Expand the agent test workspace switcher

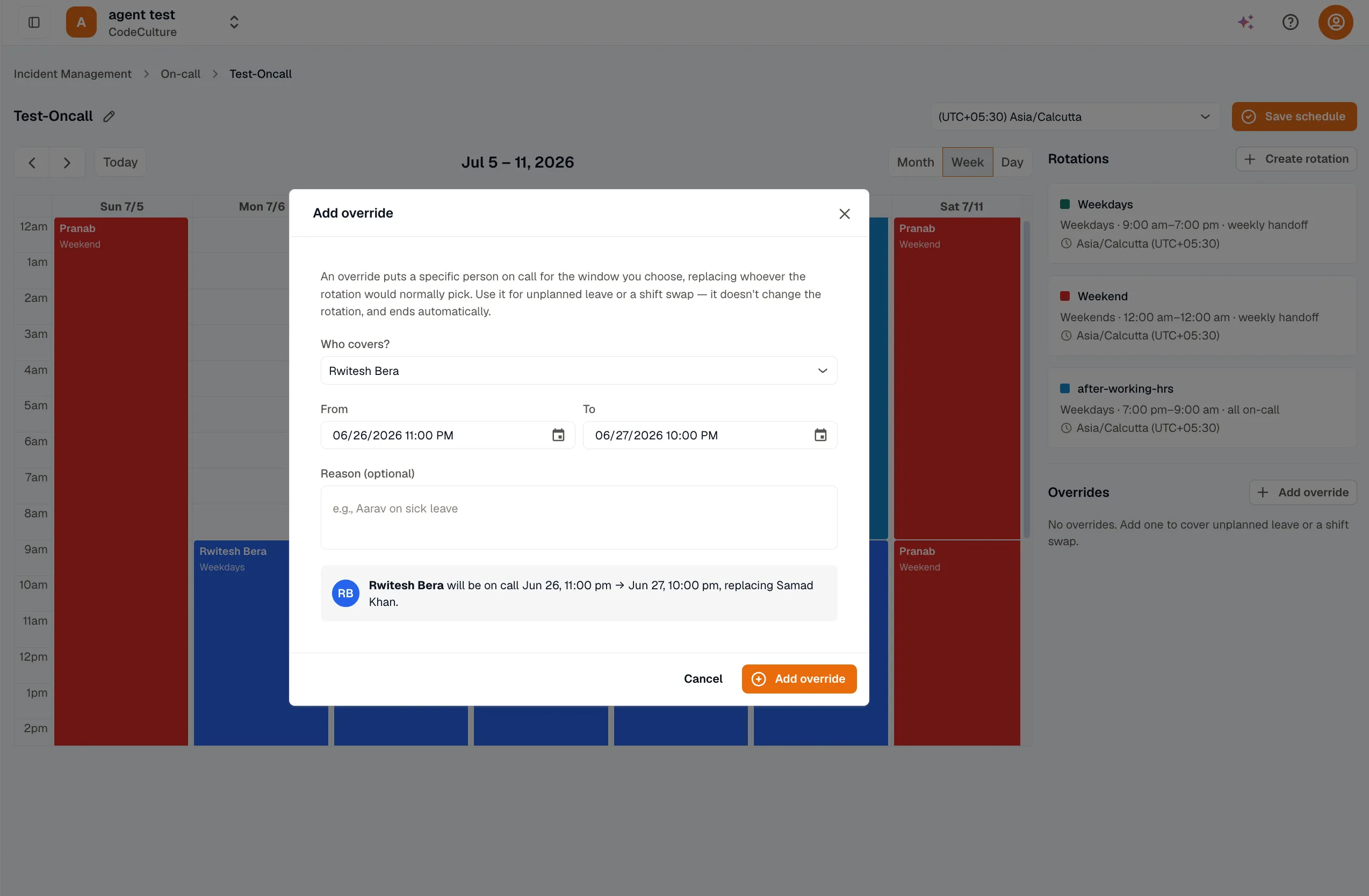click(234, 23)
